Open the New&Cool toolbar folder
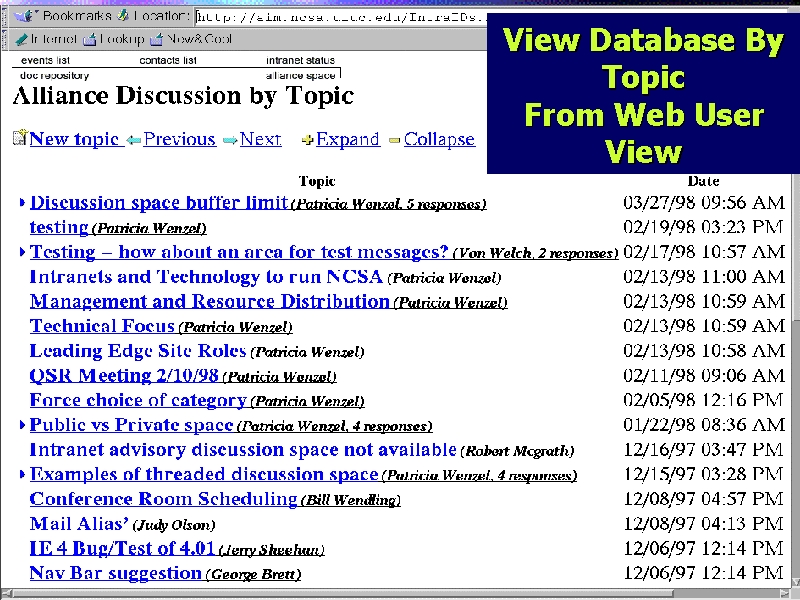800x600 pixels. pos(191,39)
